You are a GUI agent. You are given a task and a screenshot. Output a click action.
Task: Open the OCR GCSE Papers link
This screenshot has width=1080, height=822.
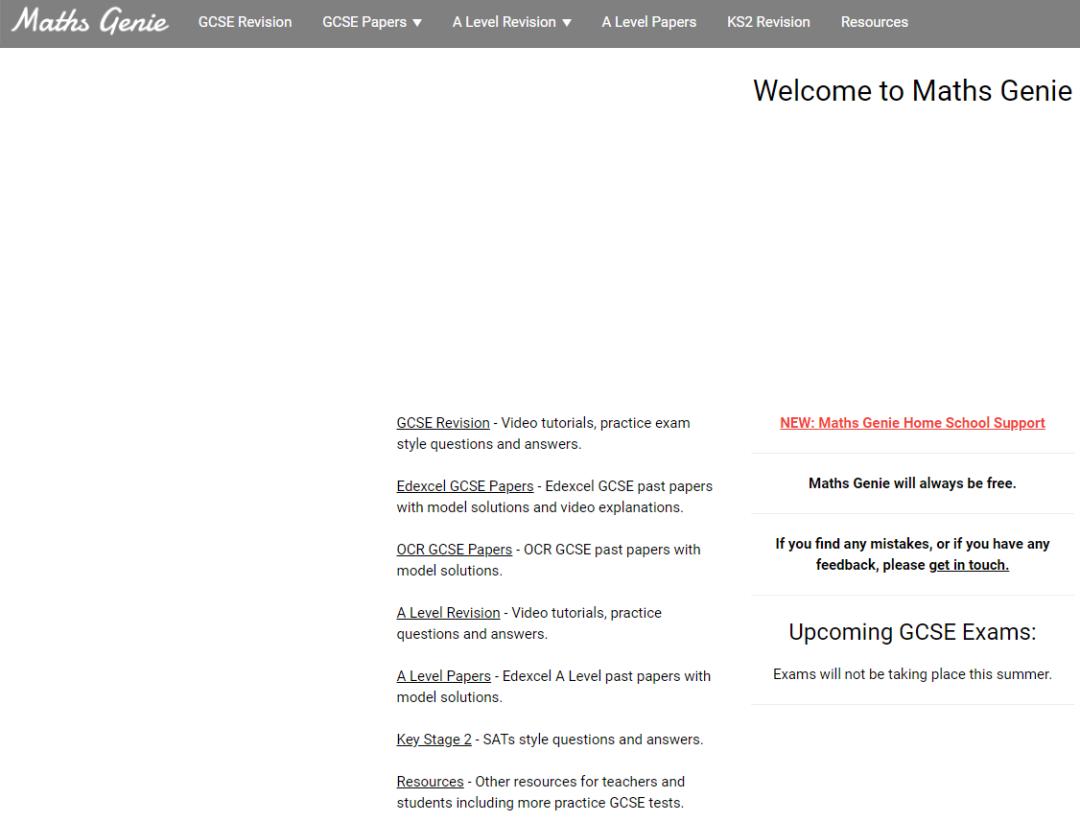click(454, 550)
